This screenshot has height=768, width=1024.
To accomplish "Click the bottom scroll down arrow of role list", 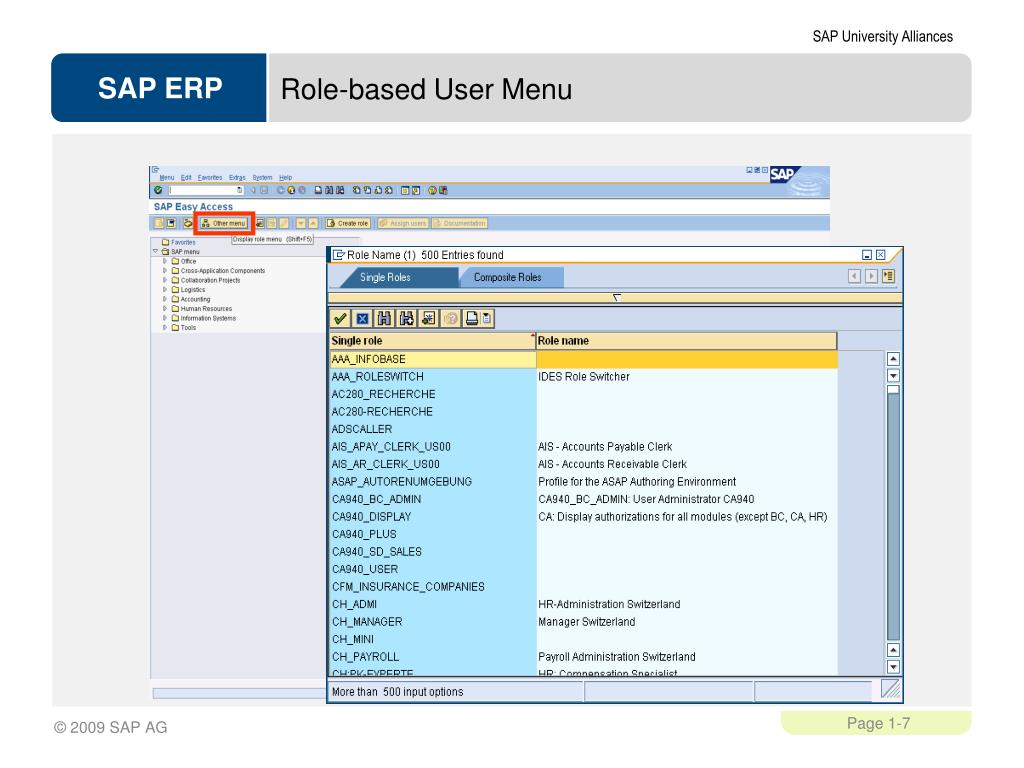I will (893, 667).
